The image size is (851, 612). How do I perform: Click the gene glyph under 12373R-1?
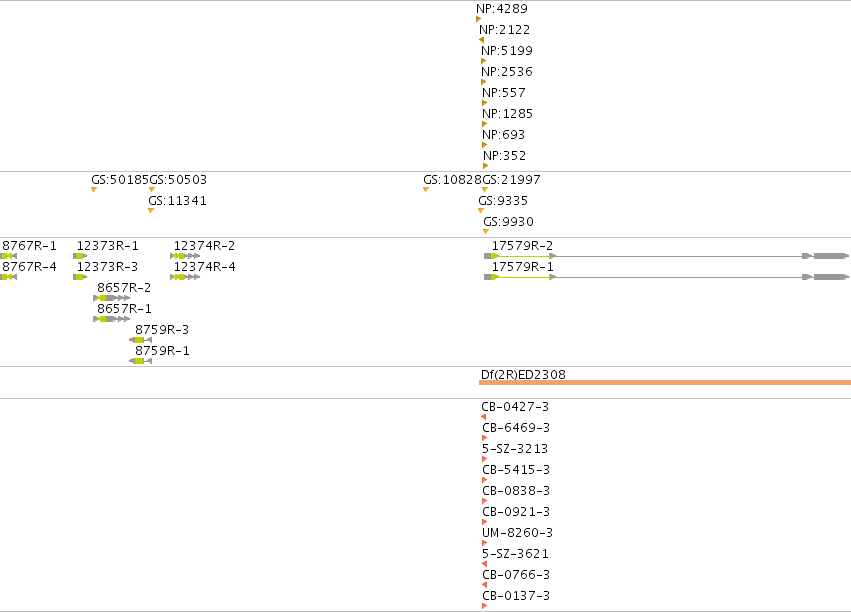click(x=80, y=256)
